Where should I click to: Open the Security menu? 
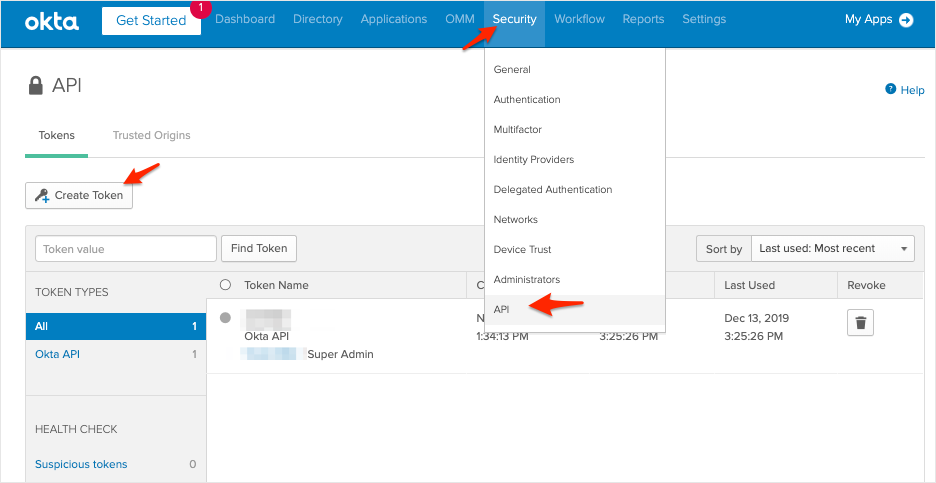(x=514, y=20)
